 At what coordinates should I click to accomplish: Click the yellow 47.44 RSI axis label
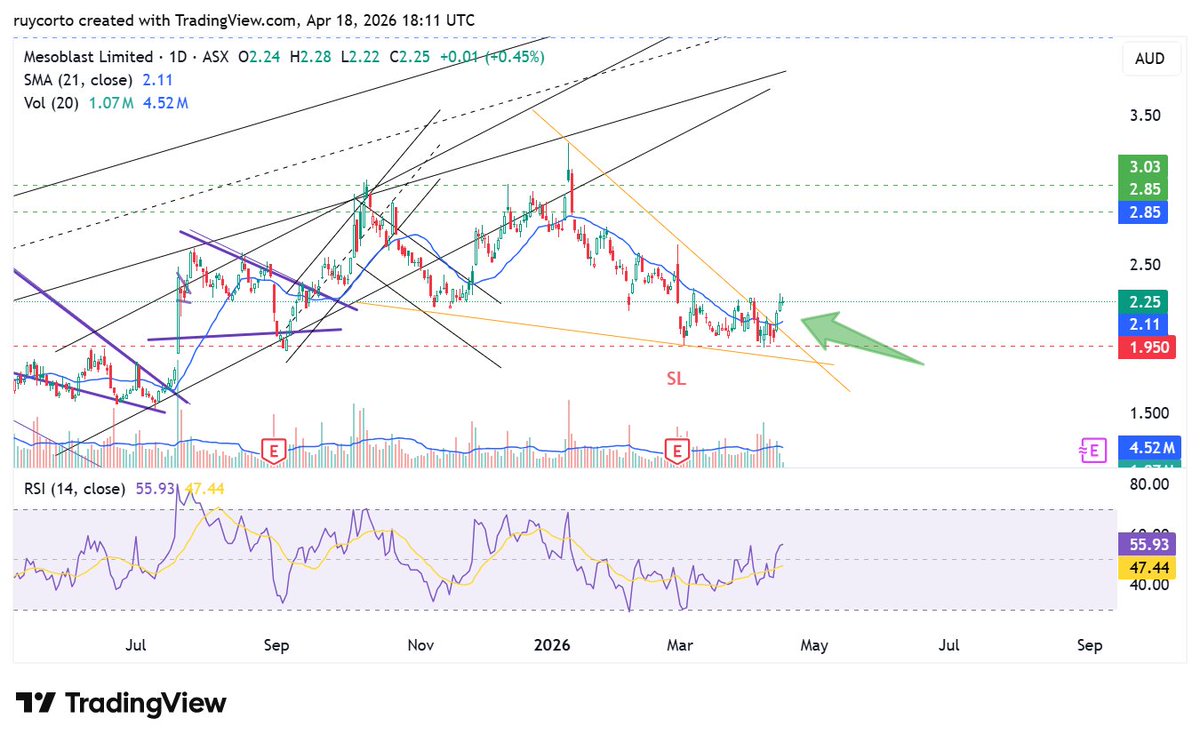1146,567
